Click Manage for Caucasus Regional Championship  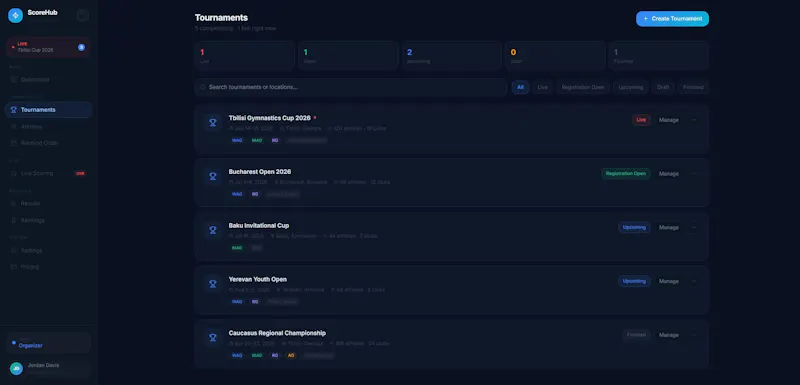tap(668, 335)
